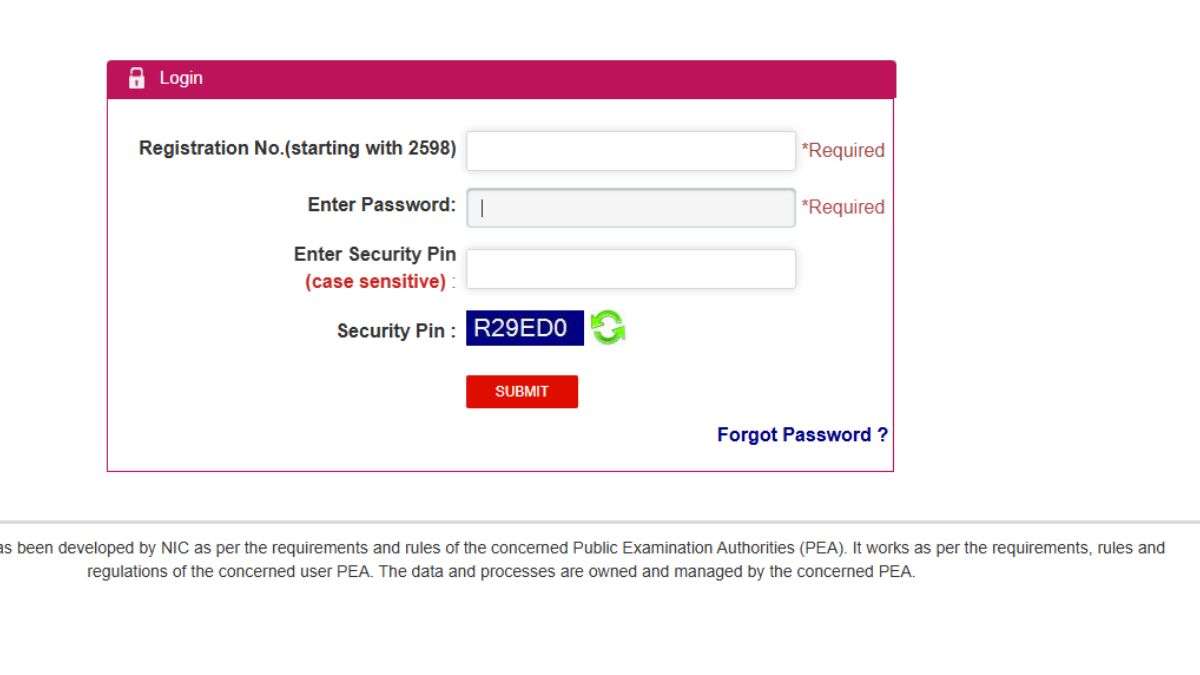Click the case sensitive warning text
1200x675 pixels.
point(375,281)
